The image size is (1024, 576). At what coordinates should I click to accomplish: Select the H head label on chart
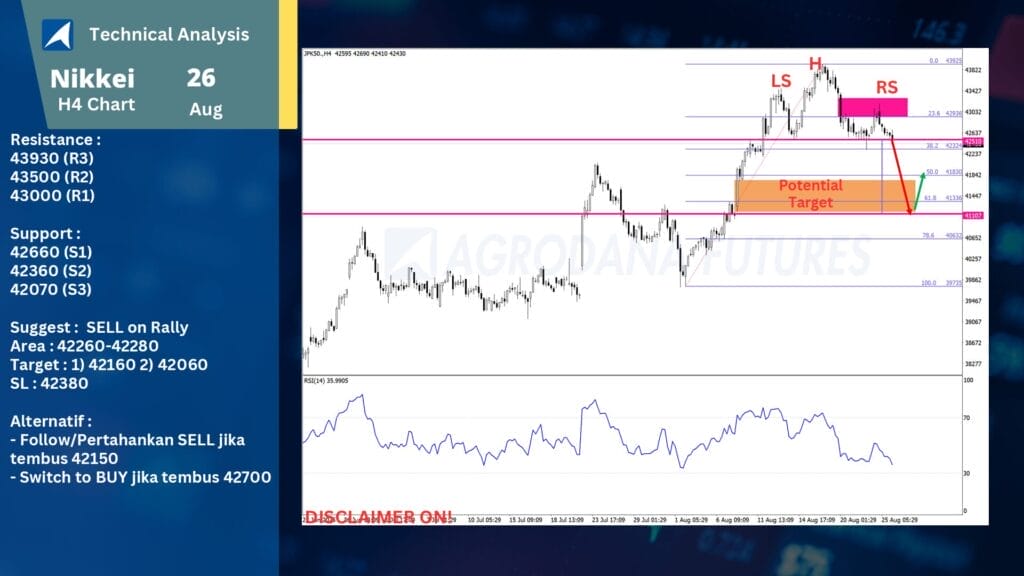pos(815,64)
